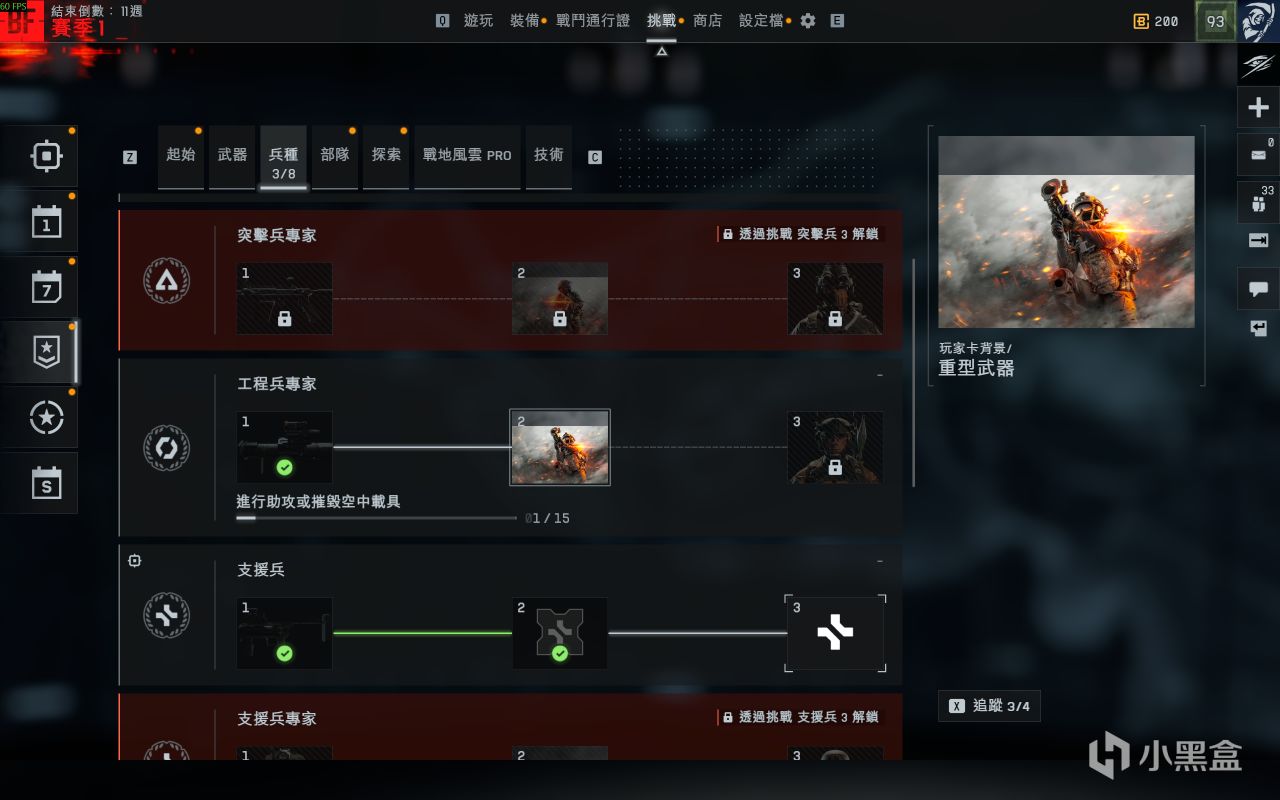
Task: Open the weekly calendar '7' sidebar icon
Action: pyautogui.click(x=46, y=288)
